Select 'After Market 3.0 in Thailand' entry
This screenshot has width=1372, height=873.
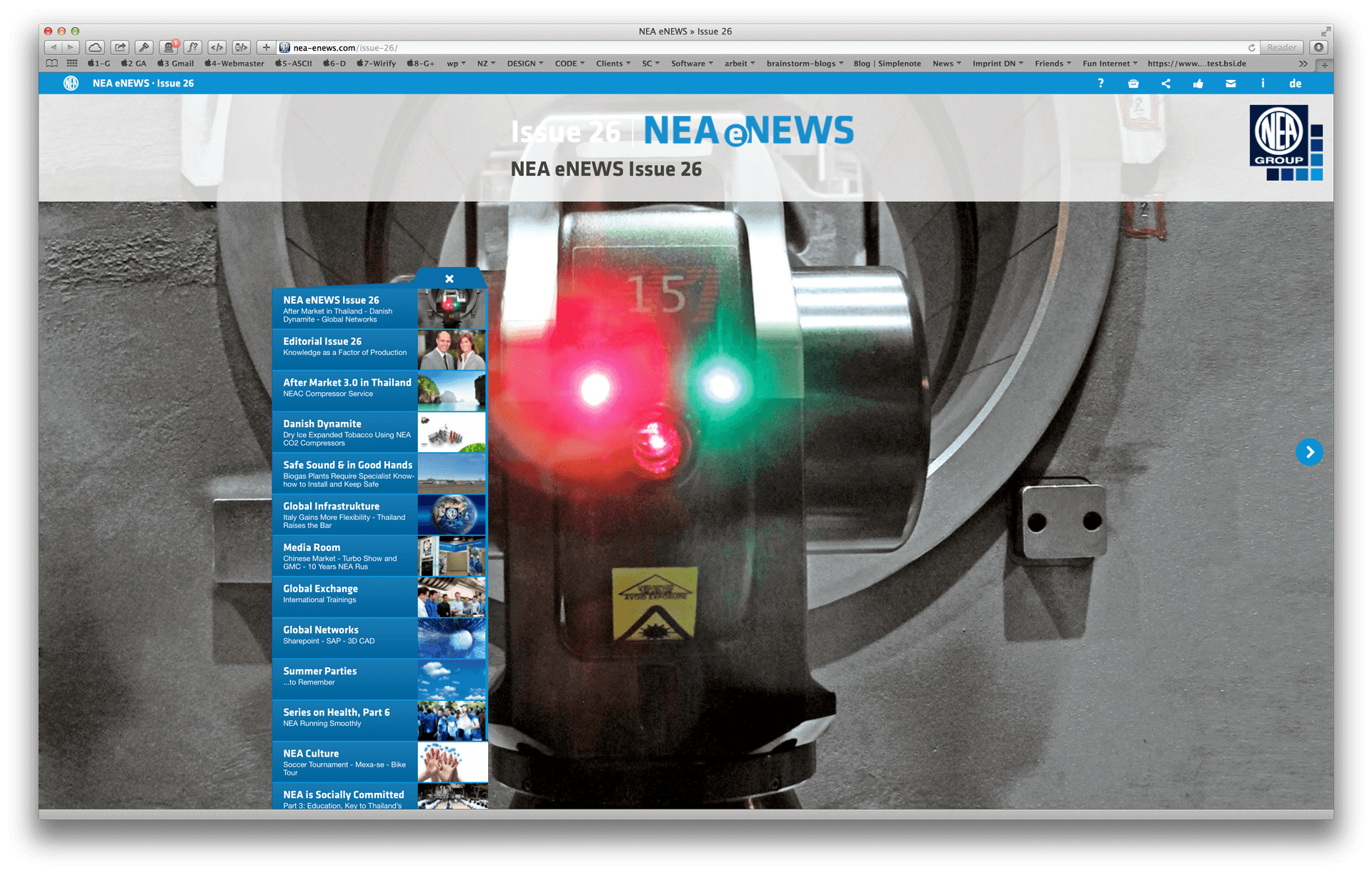(379, 391)
